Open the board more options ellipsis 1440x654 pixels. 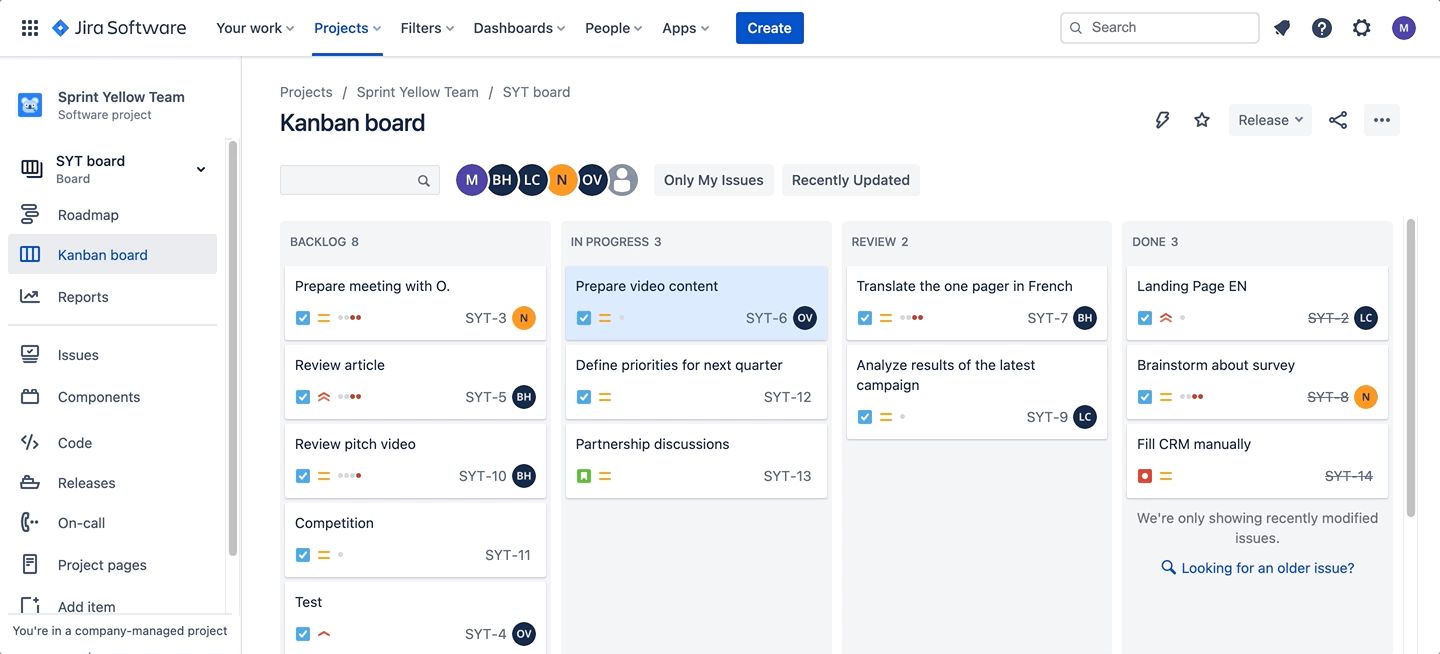pyautogui.click(x=1382, y=120)
